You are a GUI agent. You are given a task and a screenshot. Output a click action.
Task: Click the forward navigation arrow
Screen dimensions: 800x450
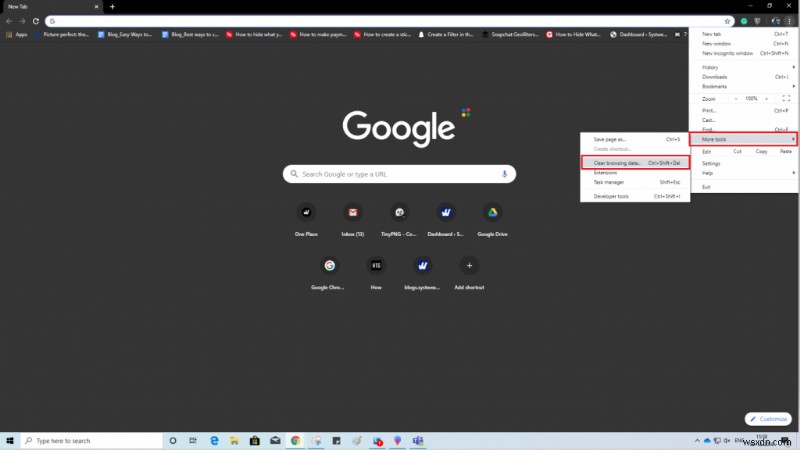22,21
